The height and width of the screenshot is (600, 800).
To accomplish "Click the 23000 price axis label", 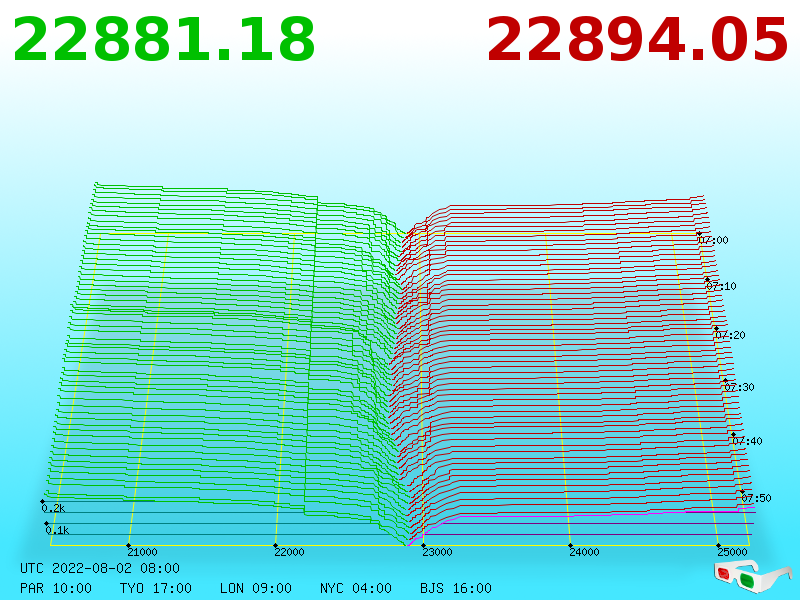I will click(x=437, y=552).
